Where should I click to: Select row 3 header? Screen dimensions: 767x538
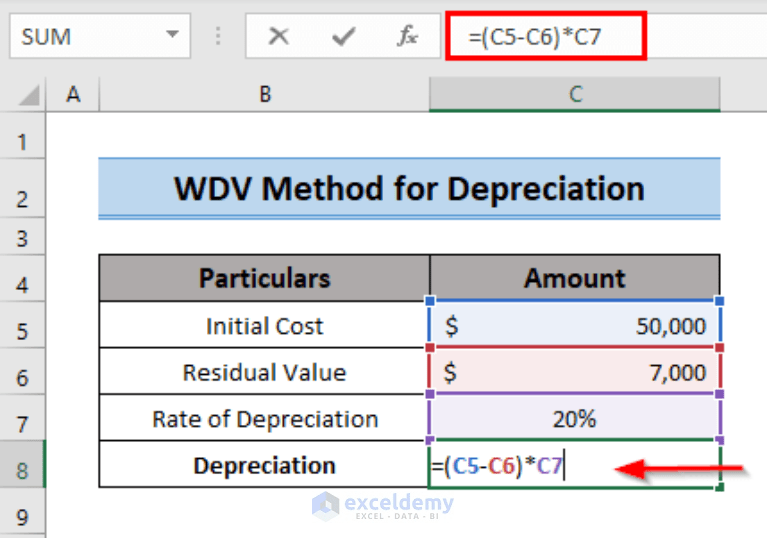[x=23, y=236]
